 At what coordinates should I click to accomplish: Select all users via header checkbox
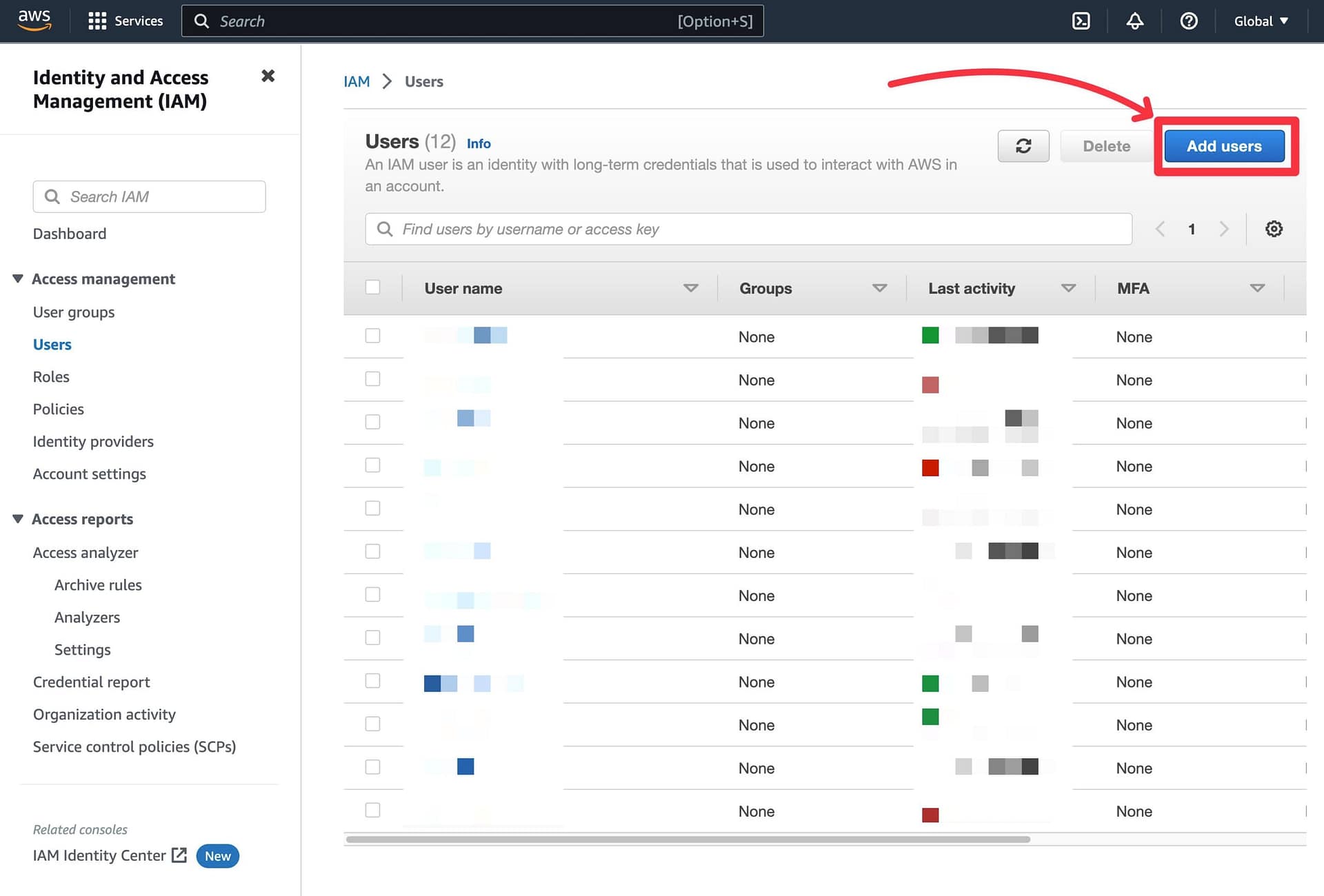pos(372,287)
